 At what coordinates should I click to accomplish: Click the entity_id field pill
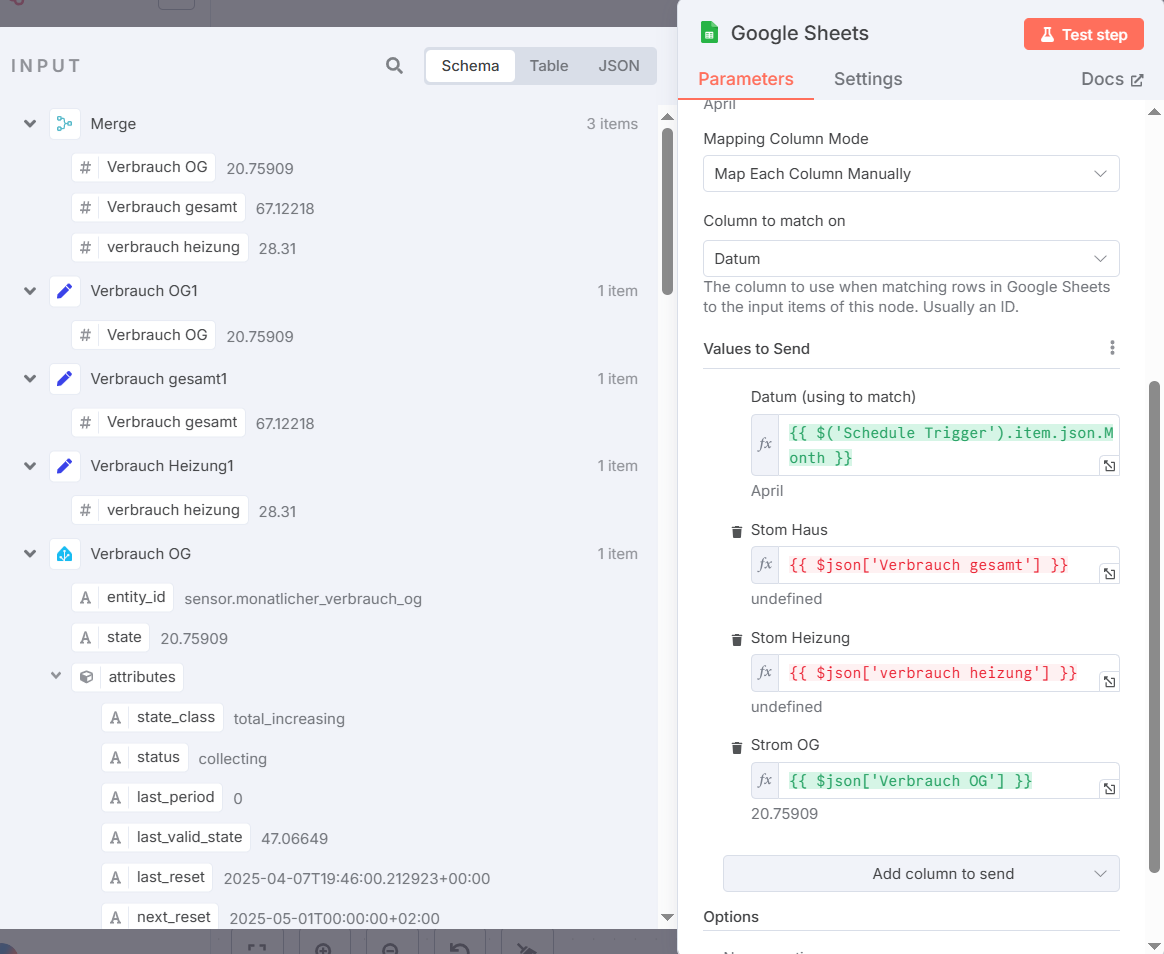click(122, 598)
